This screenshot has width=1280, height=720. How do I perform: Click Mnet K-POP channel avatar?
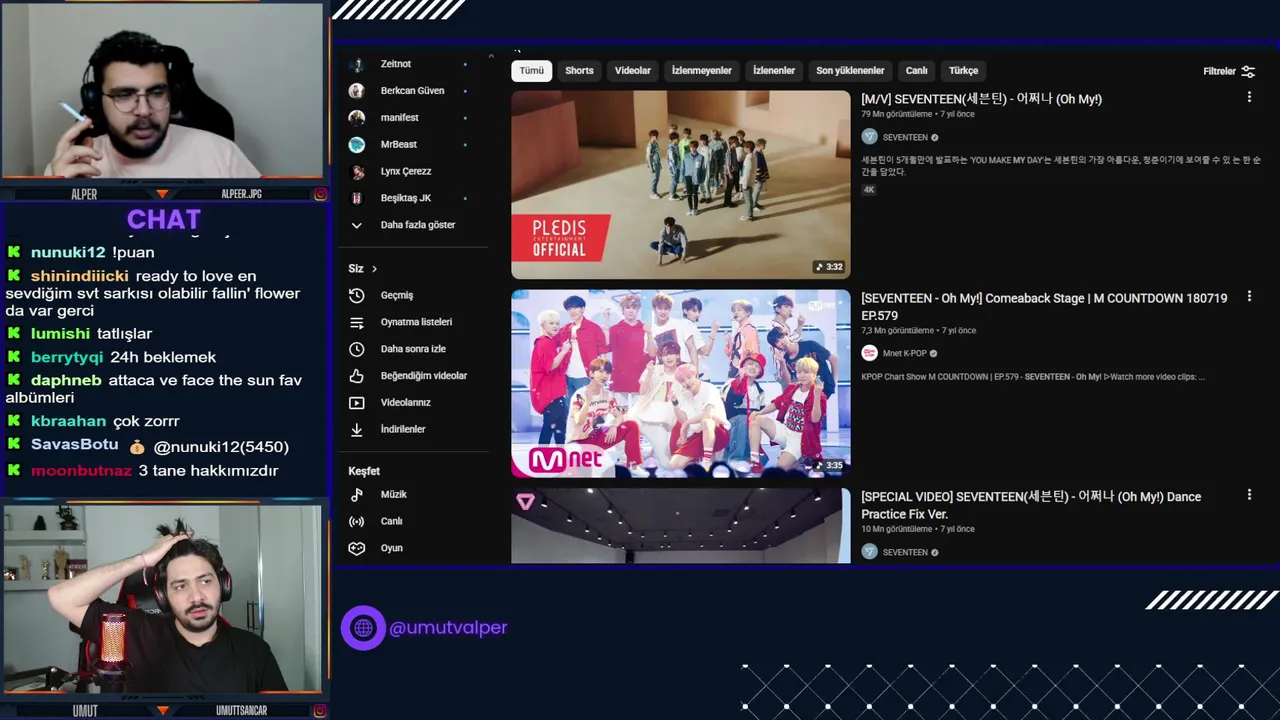coord(869,353)
